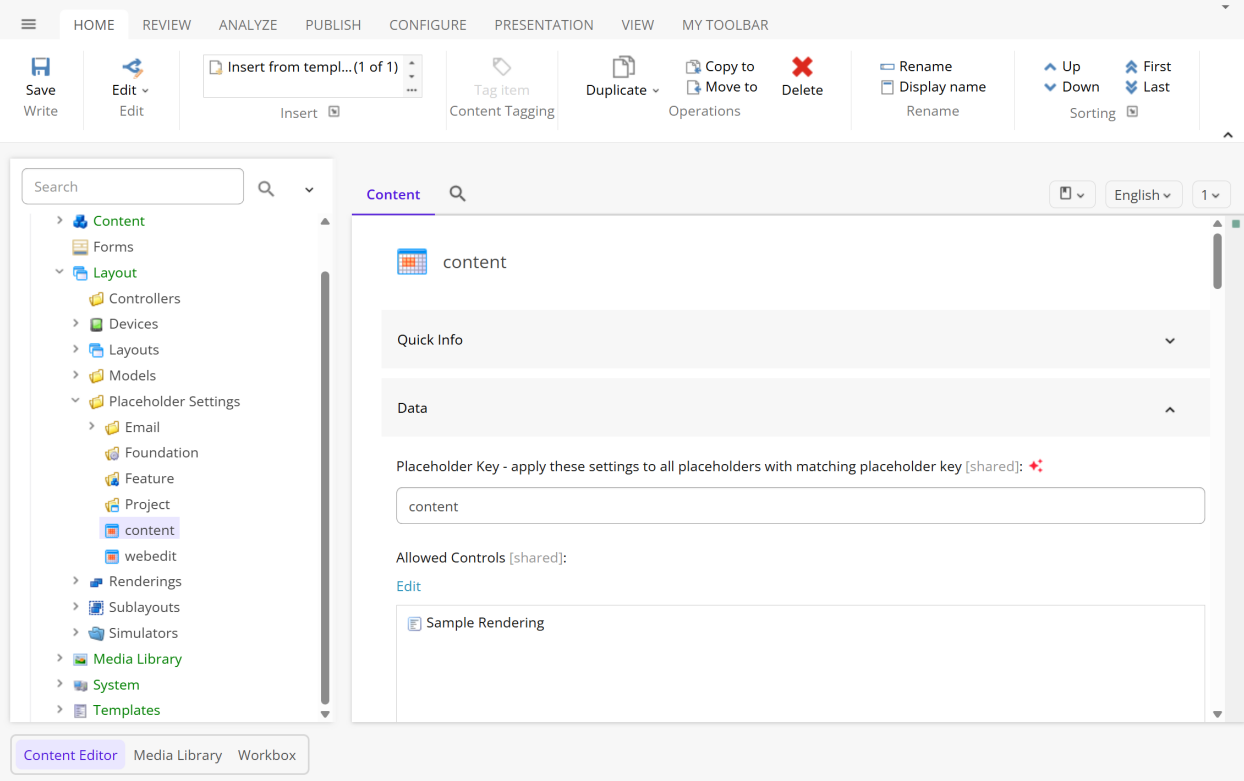This screenshot has height=781, width=1244.
Task: Click Insert from template list more button
Action: click(x=412, y=90)
